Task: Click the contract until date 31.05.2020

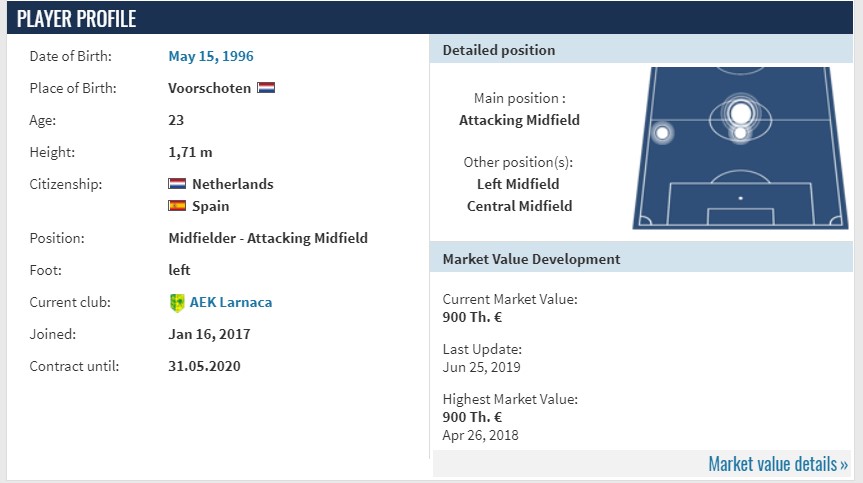Action: click(204, 366)
